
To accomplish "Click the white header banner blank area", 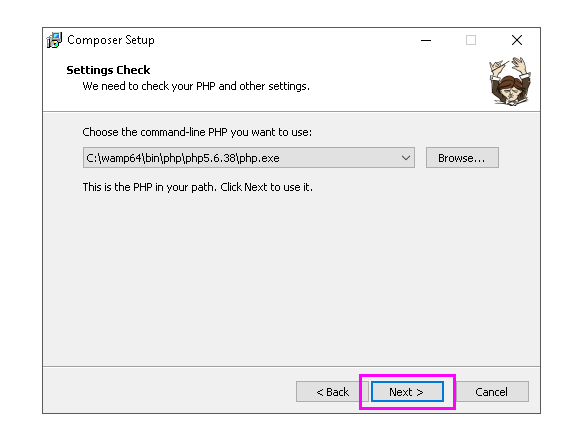I will point(393,80).
